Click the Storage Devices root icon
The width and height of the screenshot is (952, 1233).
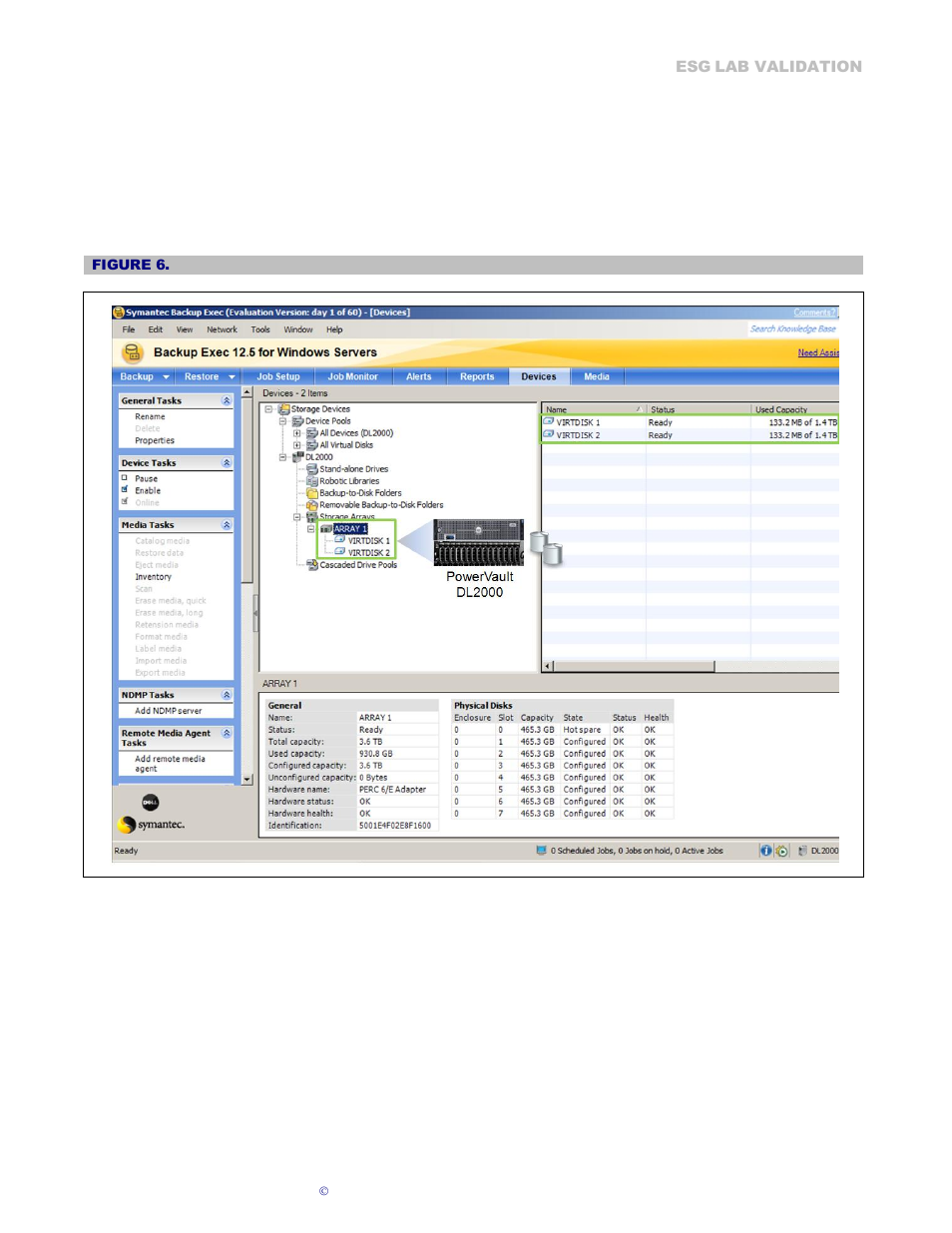pyautogui.click(x=284, y=409)
